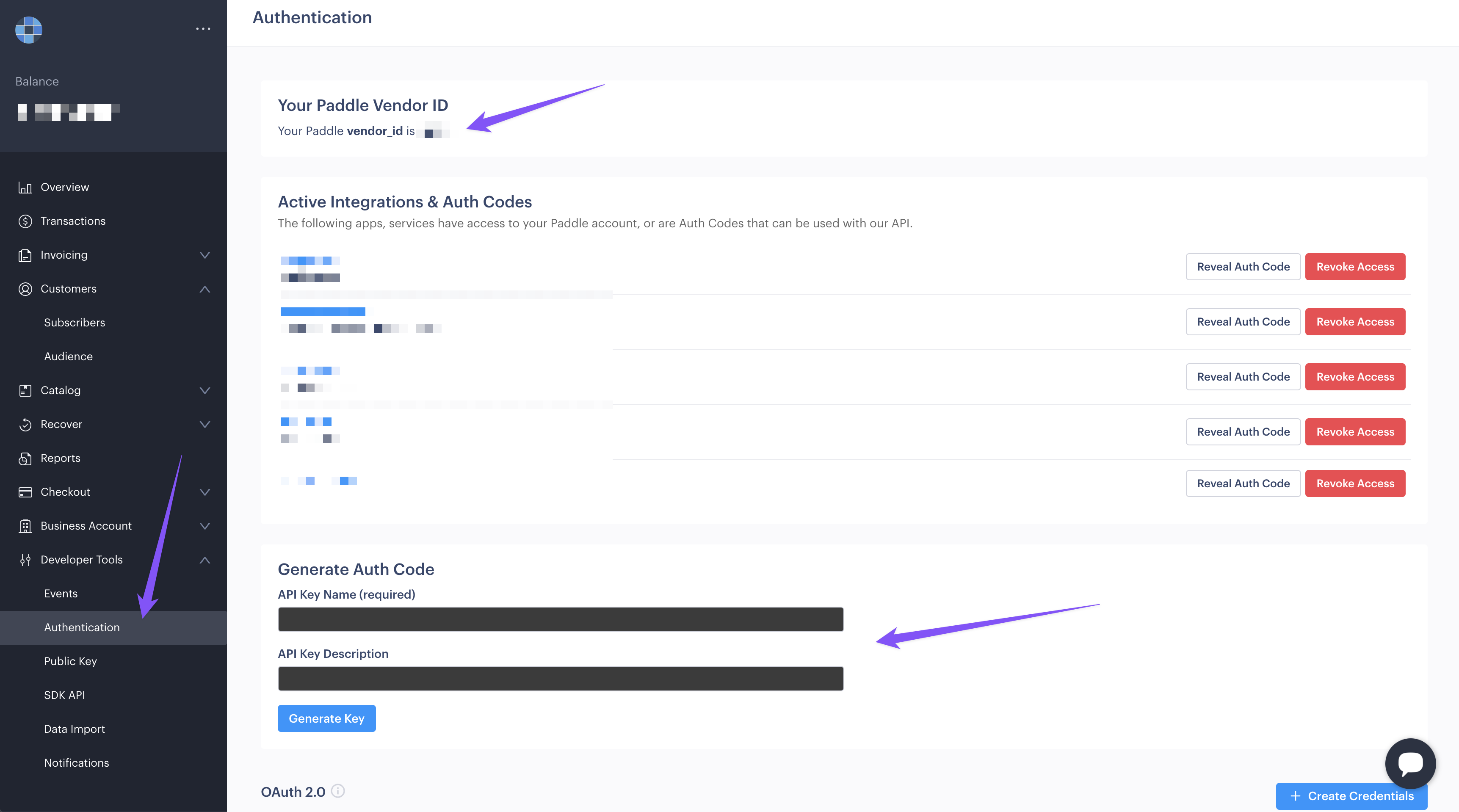The height and width of the screenshot is (812, 1459).
Task: Expand the Checkout submenu
Action: pos(205,492)
